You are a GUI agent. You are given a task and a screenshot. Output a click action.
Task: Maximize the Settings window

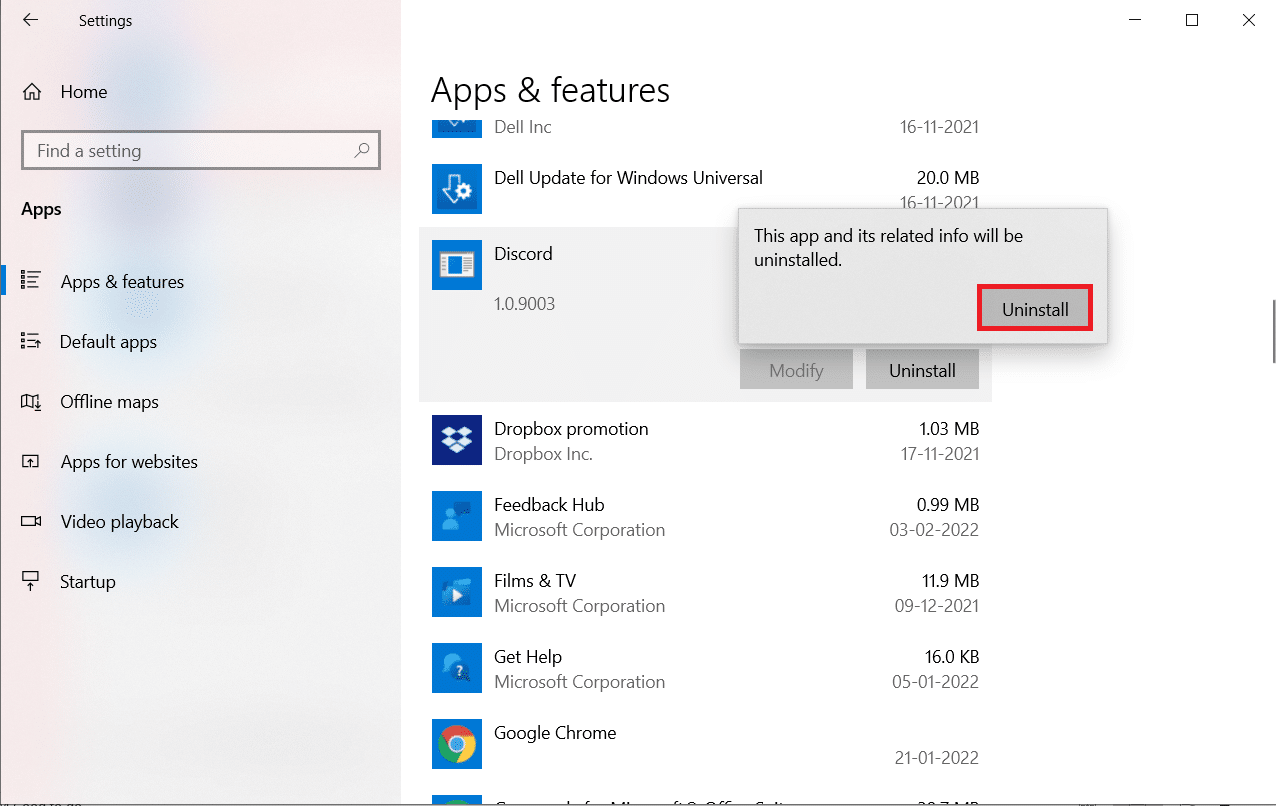(1191, 20)
